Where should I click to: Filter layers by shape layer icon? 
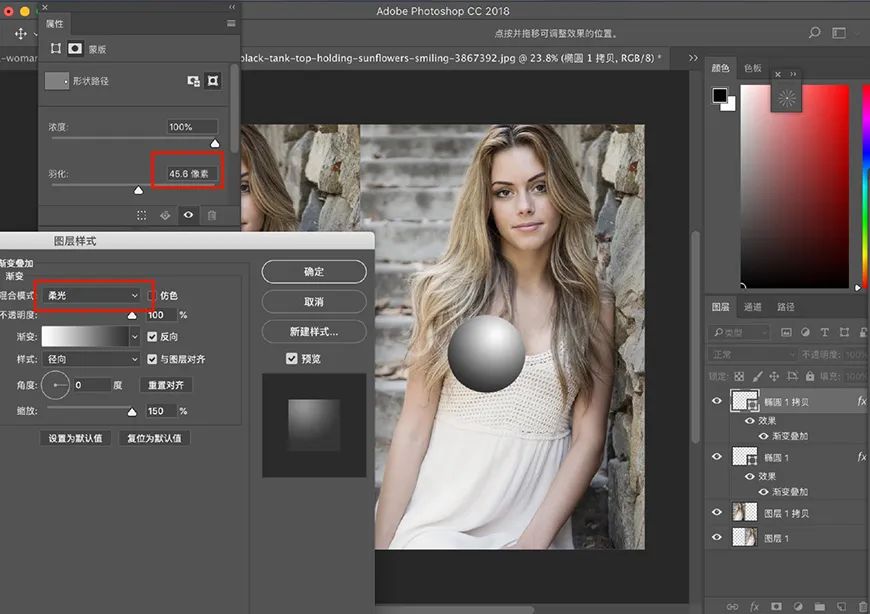coord(844,332)
